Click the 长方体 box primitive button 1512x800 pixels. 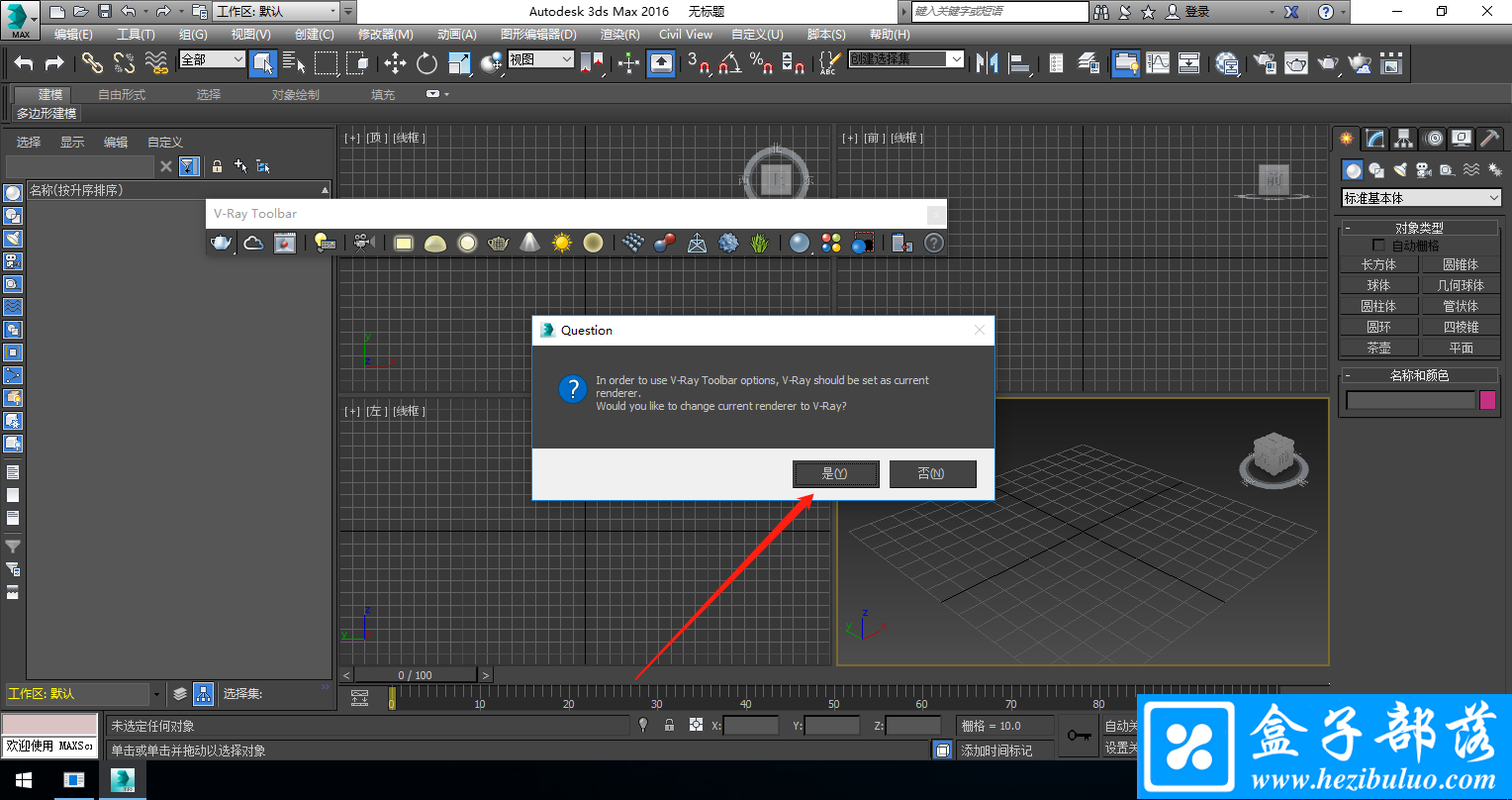point(1378,264)
